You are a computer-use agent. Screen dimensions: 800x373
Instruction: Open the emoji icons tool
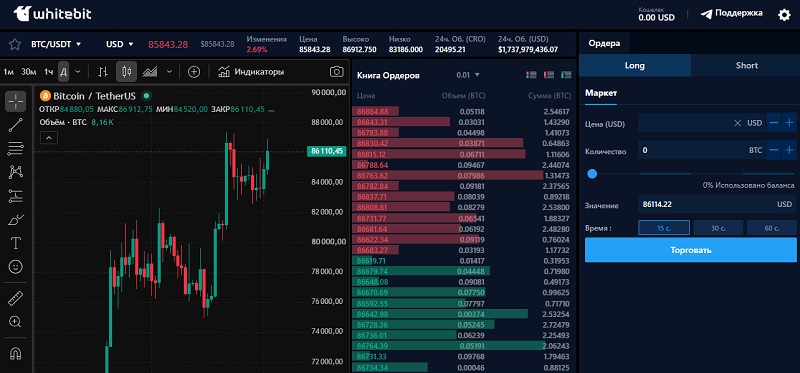point(16,267)
